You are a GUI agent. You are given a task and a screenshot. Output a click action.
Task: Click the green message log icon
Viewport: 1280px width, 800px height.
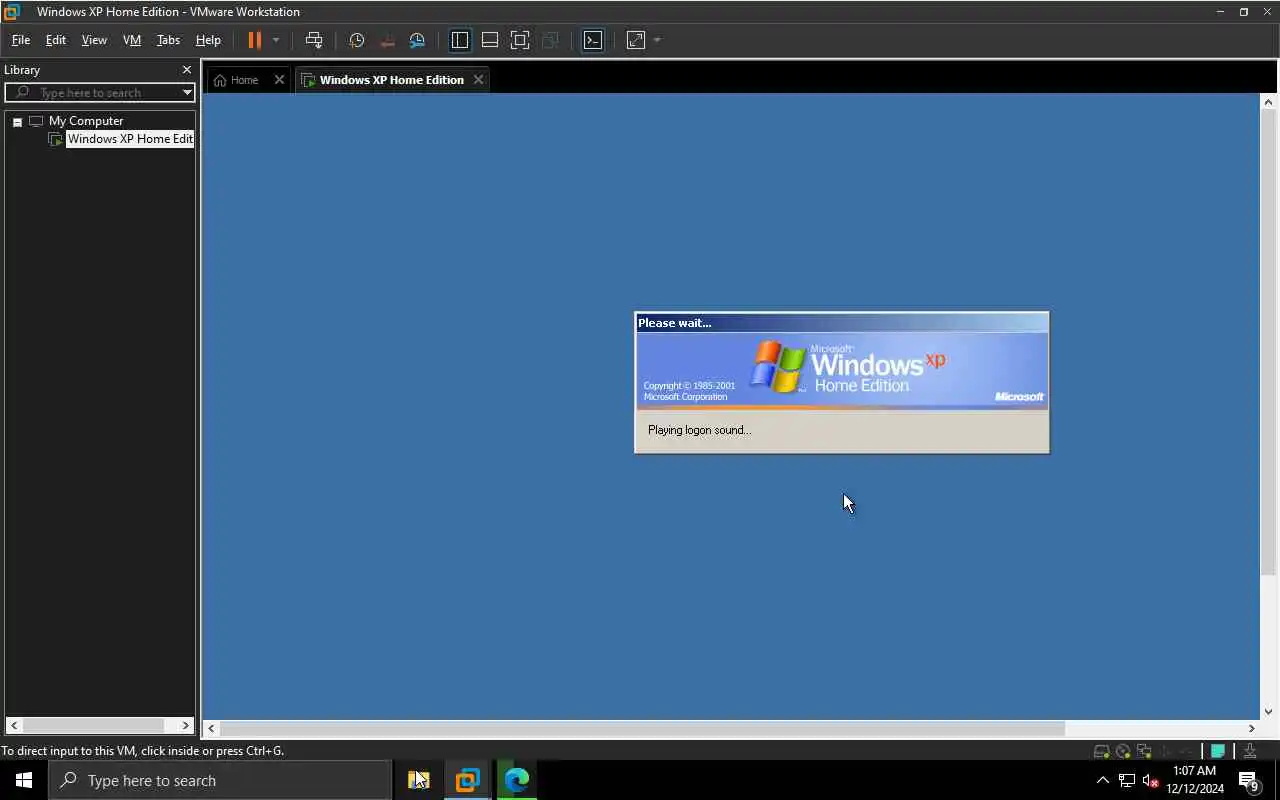[x=1218, y=751]
